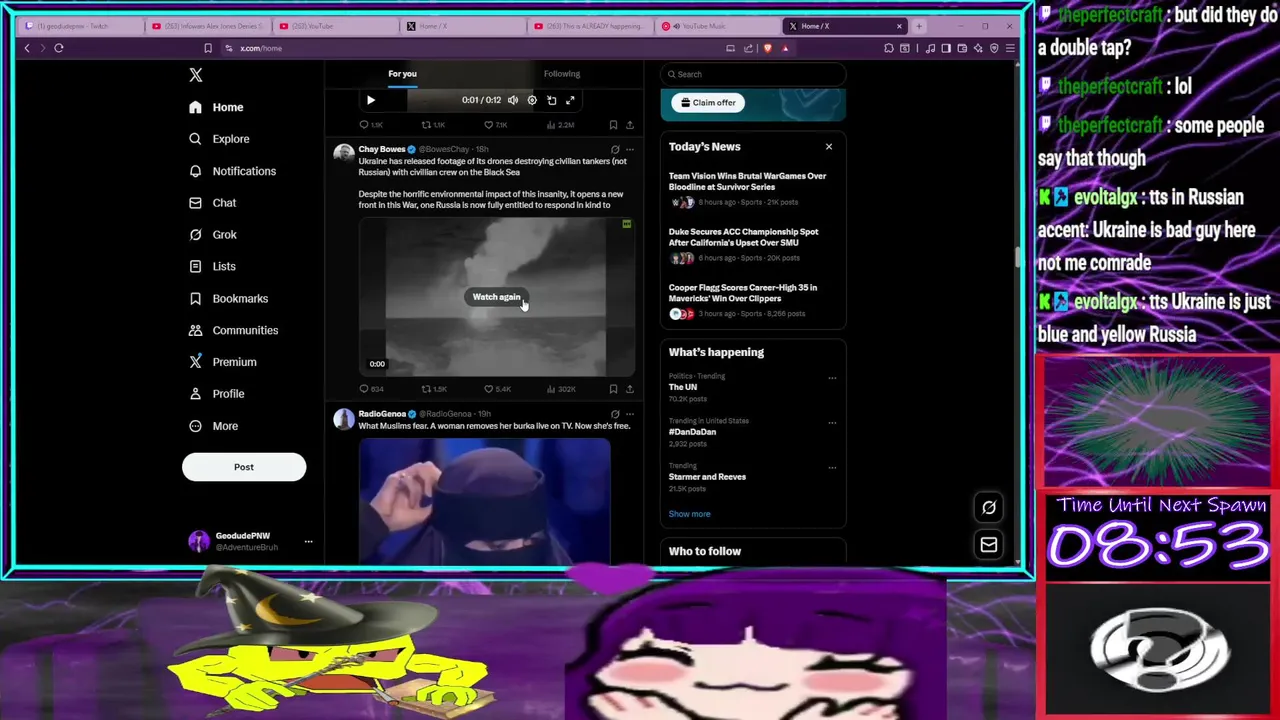Image resolution: width=1280 pixels, height=720 pixels.
Task: Open Lists in the X sidebar
Action: (212, 267)
